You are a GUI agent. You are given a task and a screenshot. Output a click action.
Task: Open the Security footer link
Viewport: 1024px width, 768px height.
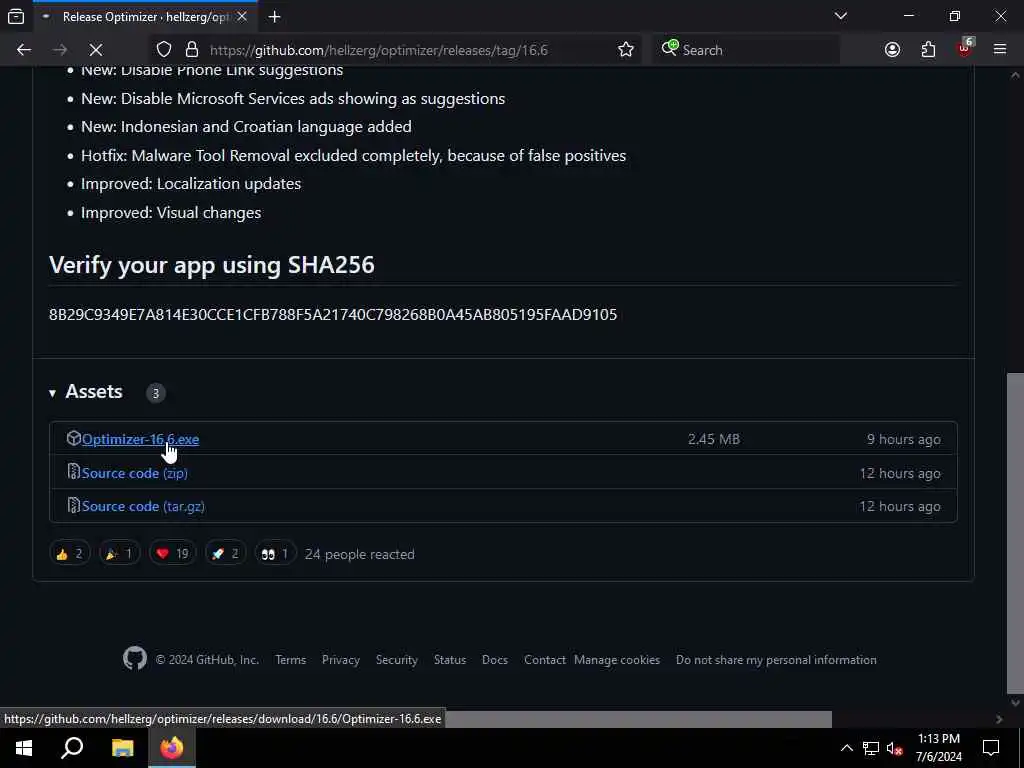pyautogui.click(x=396, y=660)
